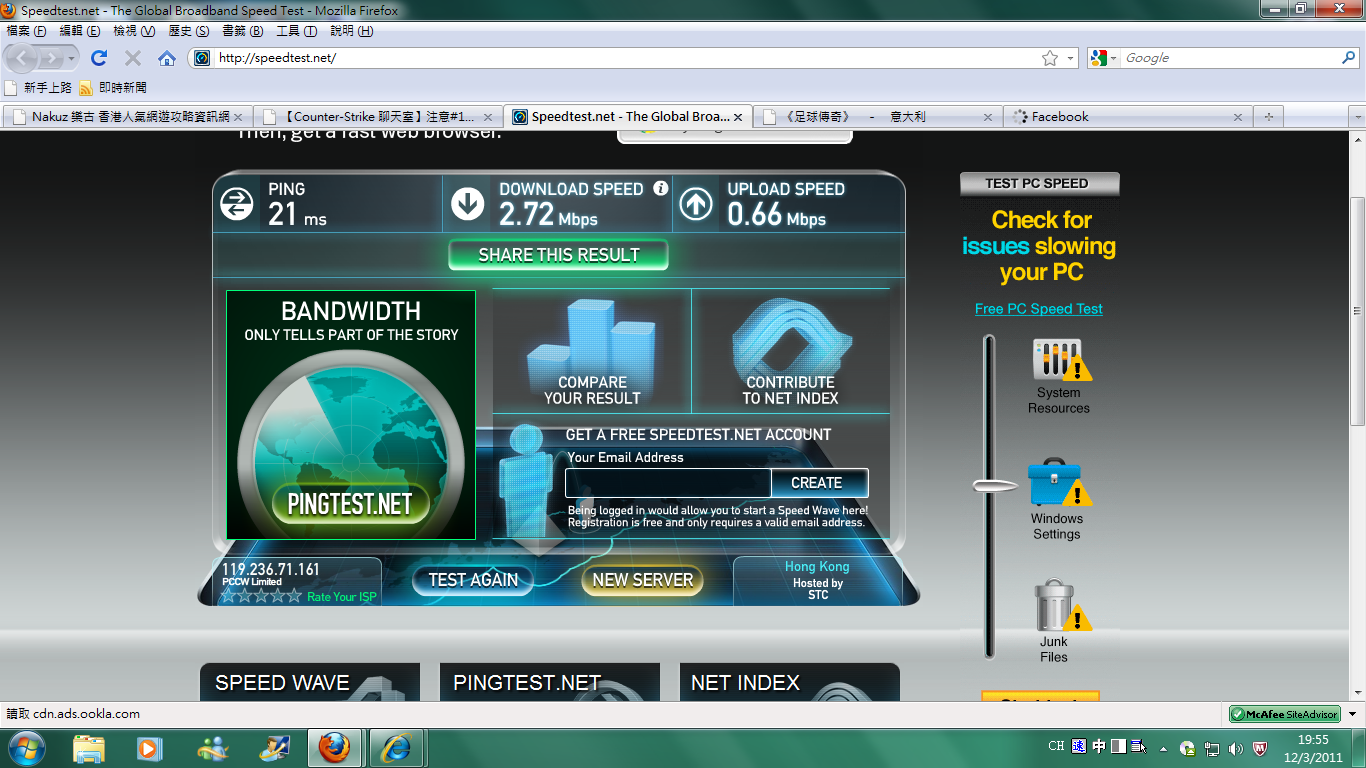Open the Google search engine dropdown

click(x=1103, y=58)
